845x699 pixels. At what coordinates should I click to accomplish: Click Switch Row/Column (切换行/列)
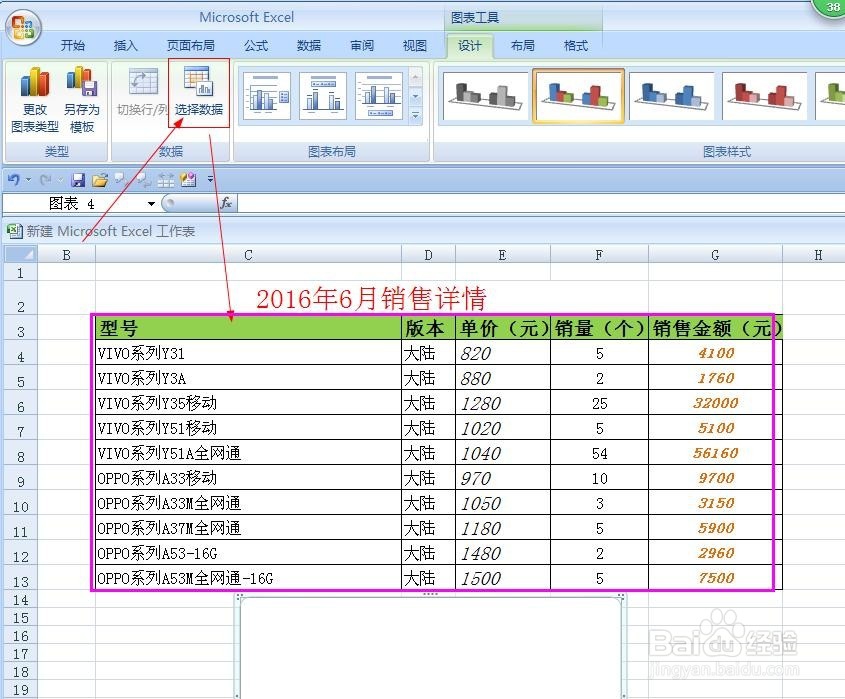[142, 92]
